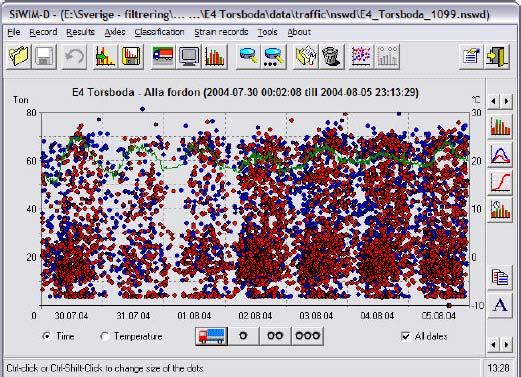Click the truck toolbar icon
521x377 pixels.
(x=163, y=56)
